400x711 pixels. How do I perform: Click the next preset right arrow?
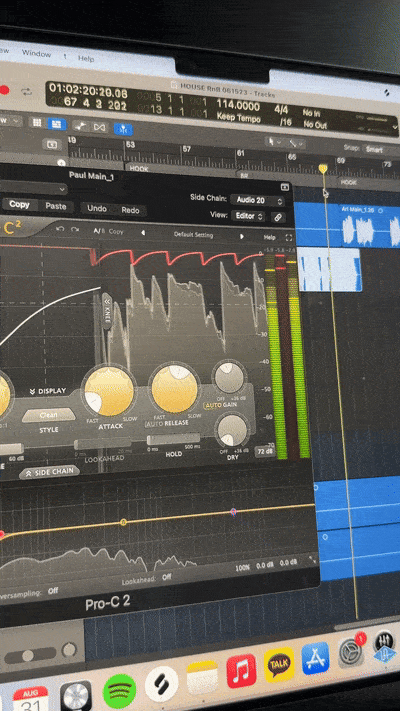[x=242, y=236]
